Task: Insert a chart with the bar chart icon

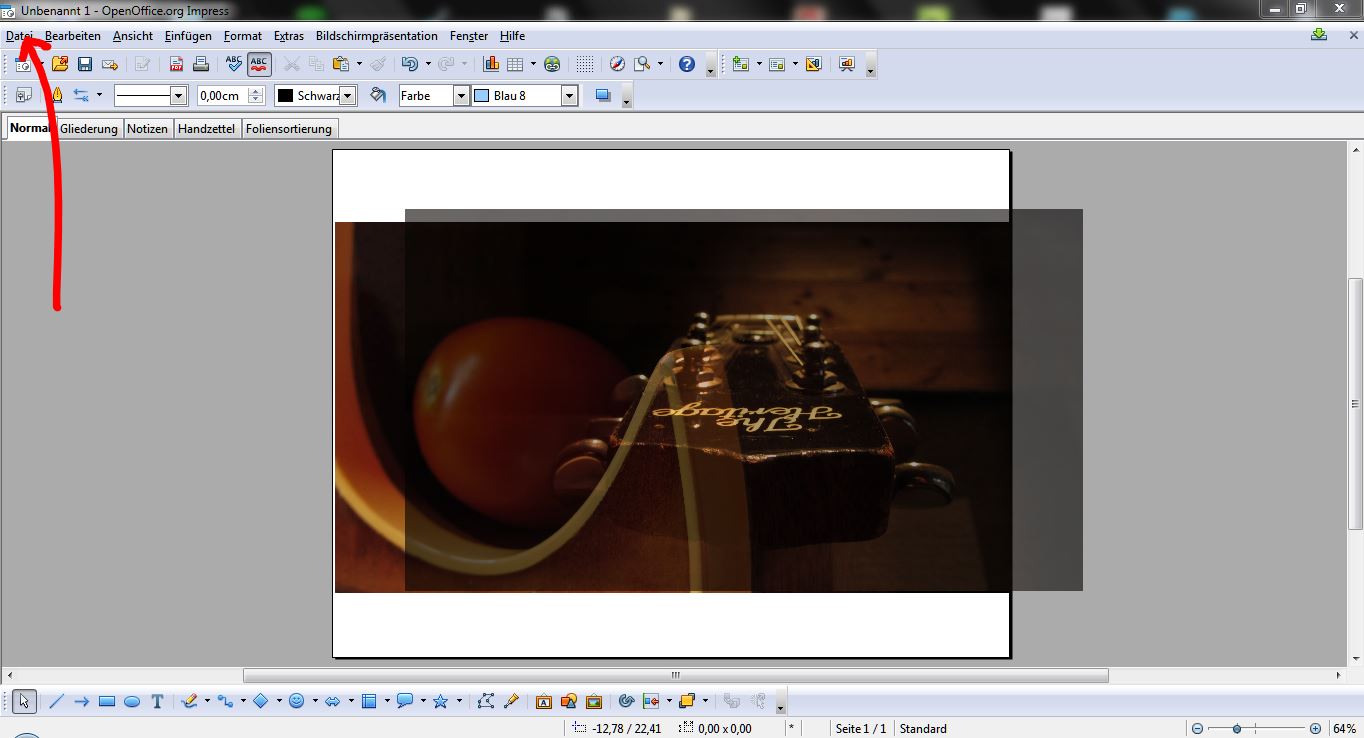Action: pos(491,64)
